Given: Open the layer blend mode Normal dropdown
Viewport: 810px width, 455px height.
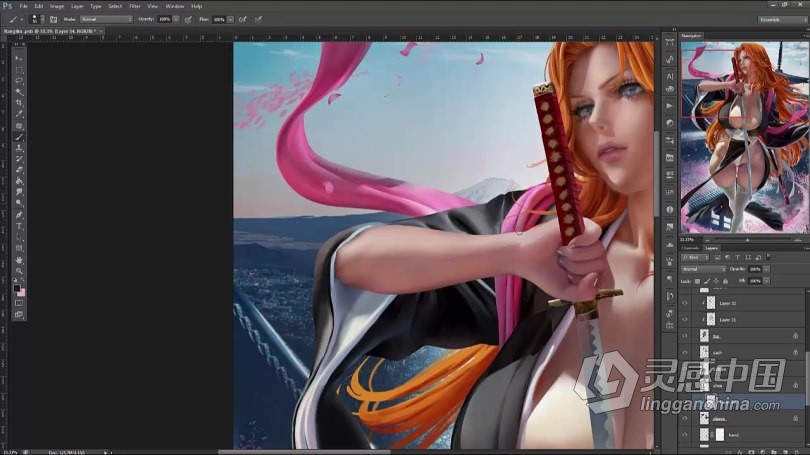Looking at the screenshot, I should 703,269.
